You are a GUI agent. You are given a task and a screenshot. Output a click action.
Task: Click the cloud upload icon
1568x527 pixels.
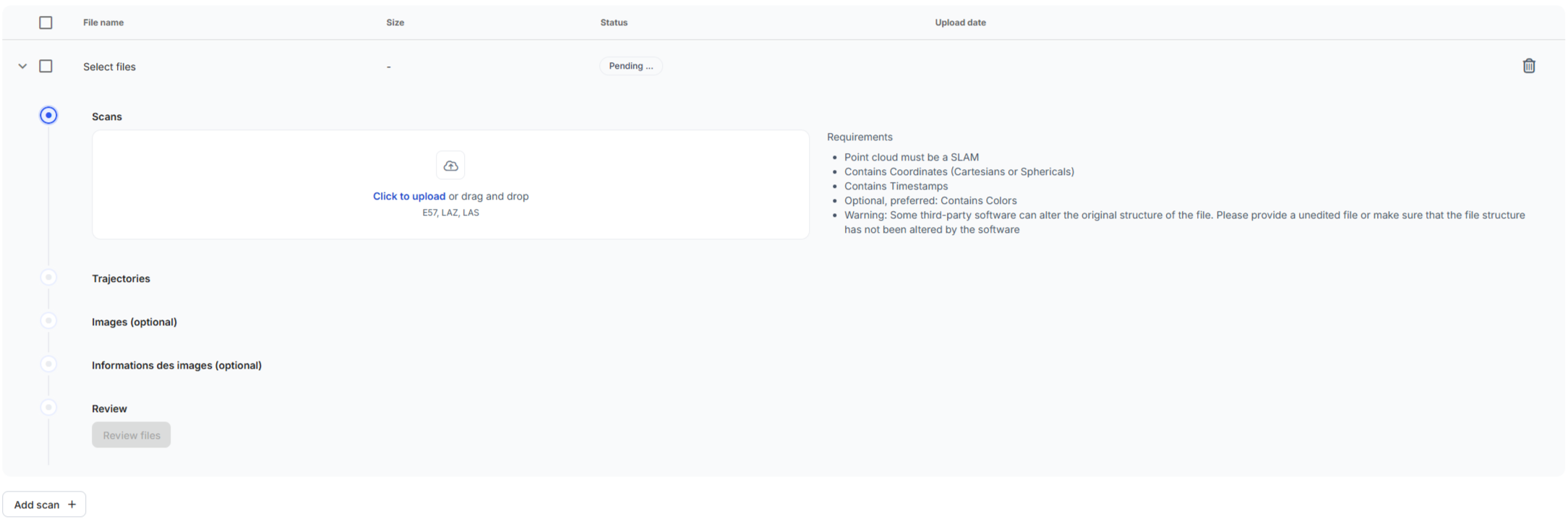point(450,166)
